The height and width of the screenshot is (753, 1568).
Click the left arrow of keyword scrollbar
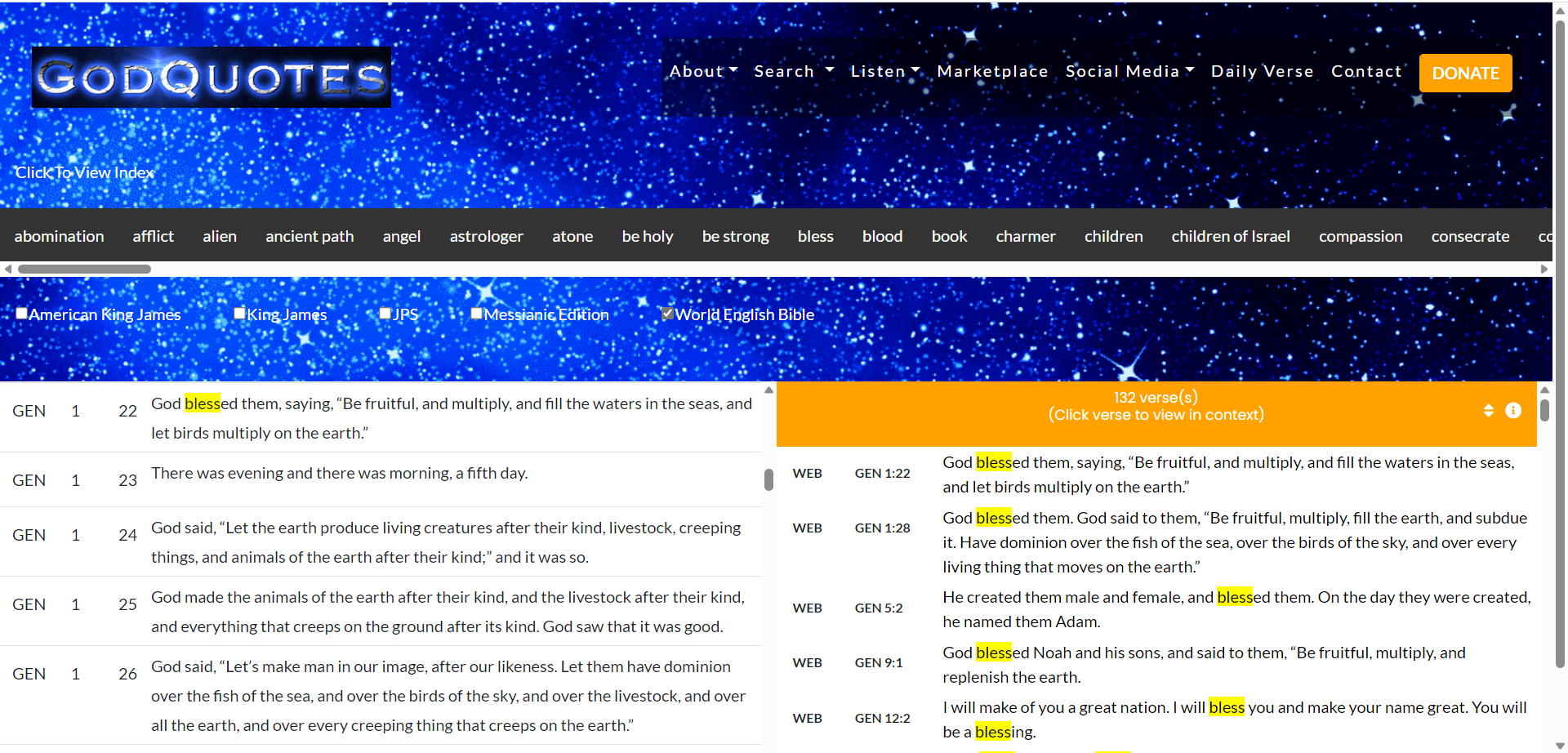(x=8, y=269)
